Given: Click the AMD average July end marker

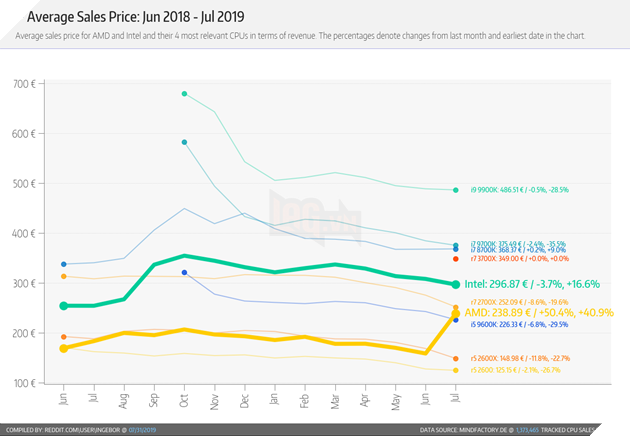Looking at the screenshot, I should pyautogui.click(x=456, y=313).
